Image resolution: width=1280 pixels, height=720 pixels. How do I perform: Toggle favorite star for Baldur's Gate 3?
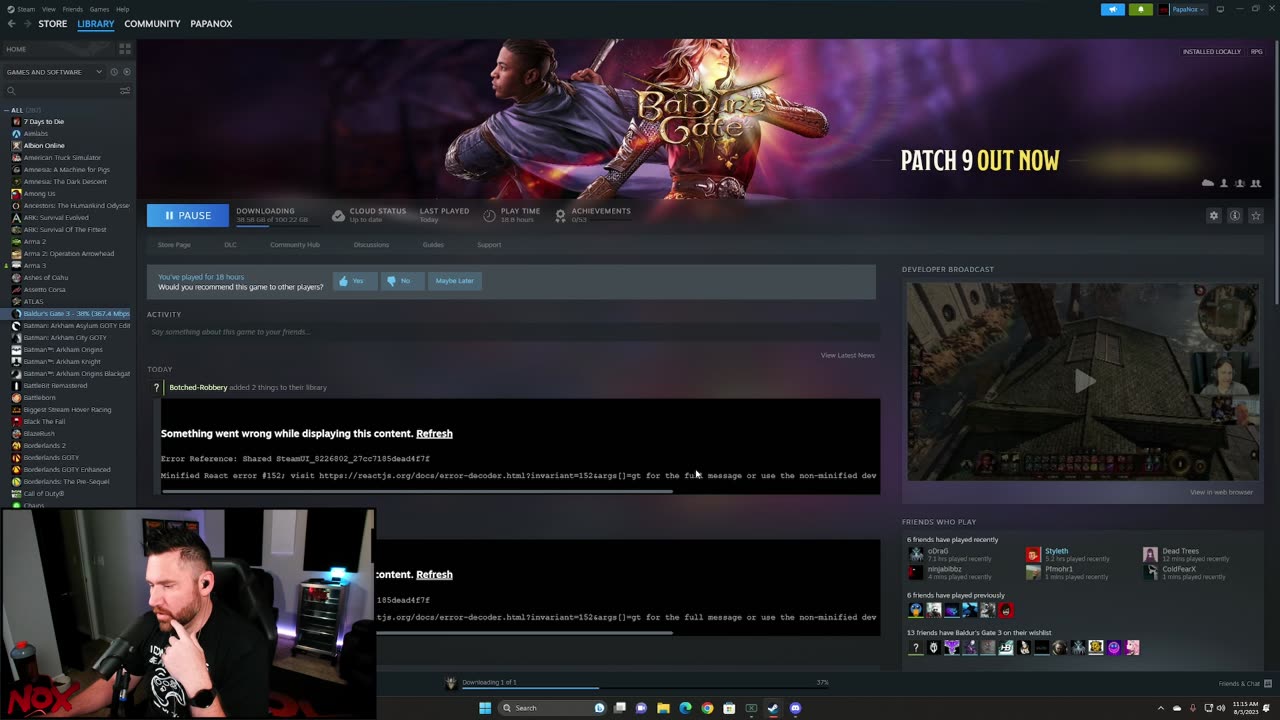pos(1256,215)
